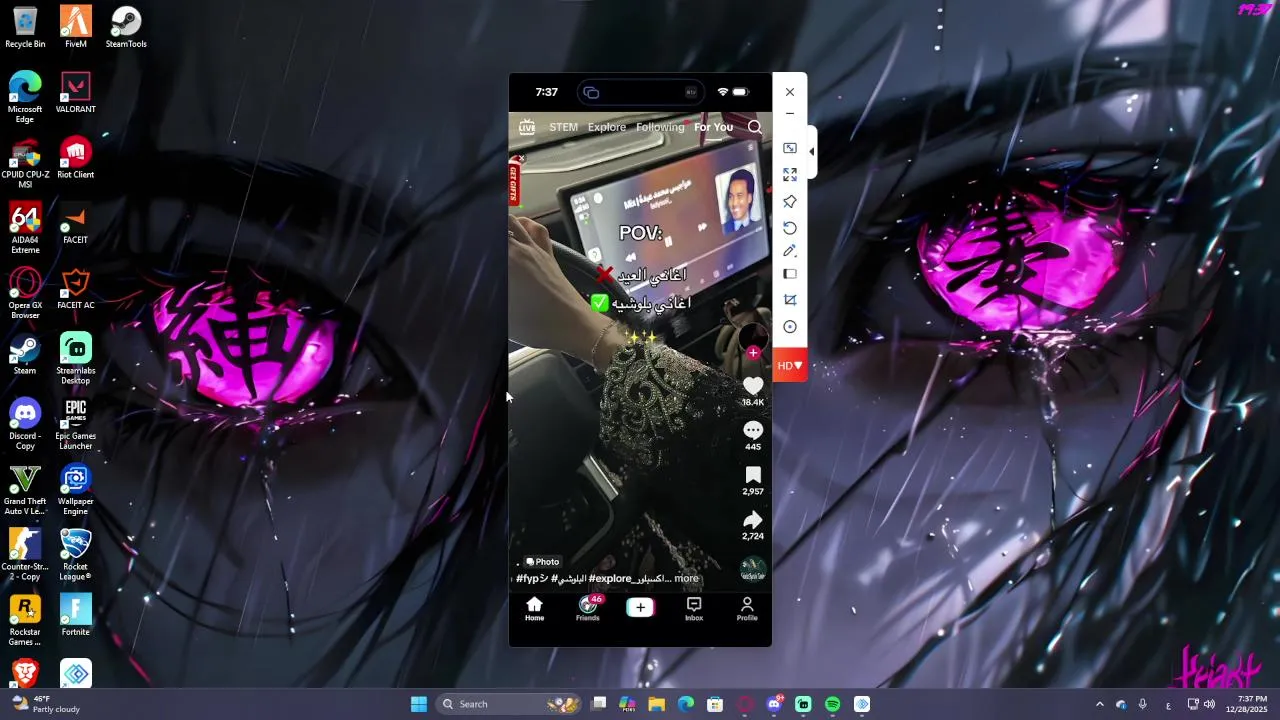This screenshot has width=1280, height=720.
Task: Open File Explorer from the taskbar
Action: (657, 704)
